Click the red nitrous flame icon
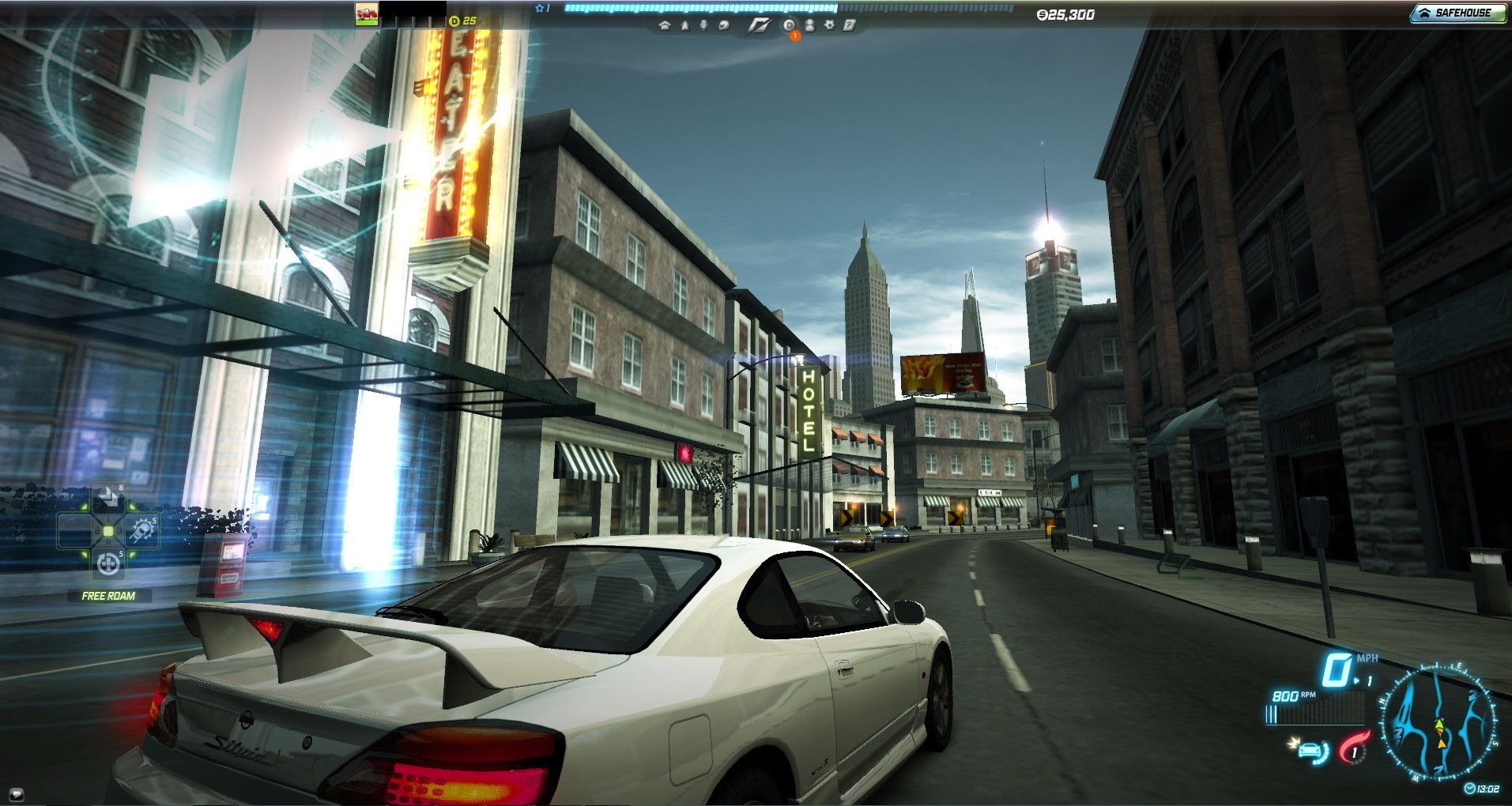Screen dimensions: 1512x806 tap(1354, 748)
